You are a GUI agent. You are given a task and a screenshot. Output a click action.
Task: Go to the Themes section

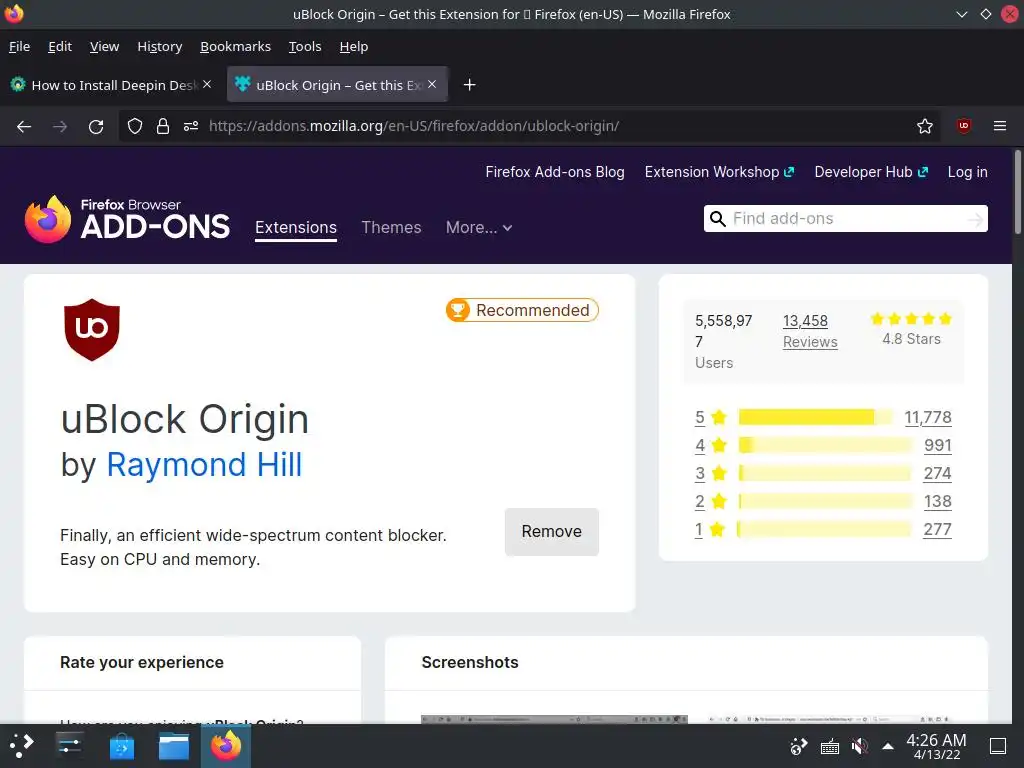[x=391, y=227]
